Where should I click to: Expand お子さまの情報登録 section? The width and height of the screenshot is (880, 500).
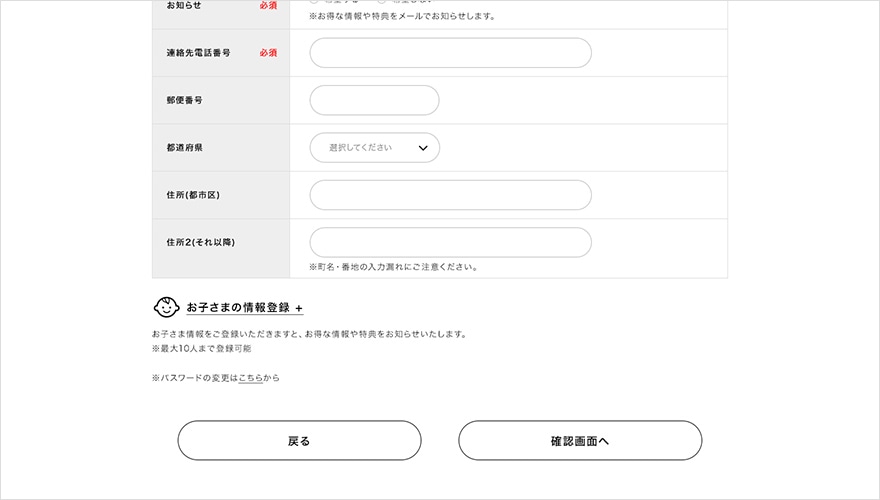pos(244,308)
